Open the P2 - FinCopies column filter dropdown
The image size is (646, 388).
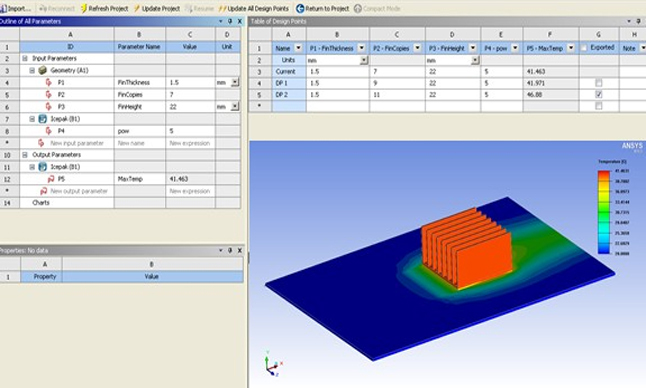point(417,48)
